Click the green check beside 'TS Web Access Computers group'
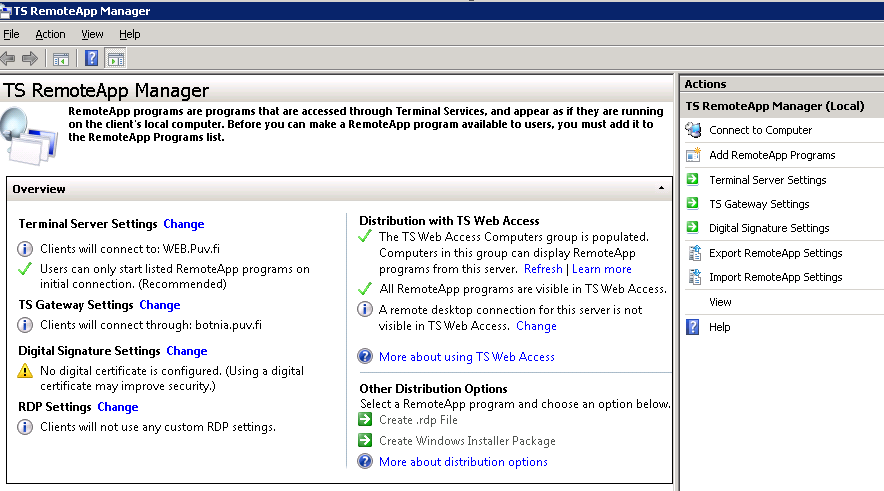 click(365, 236)
